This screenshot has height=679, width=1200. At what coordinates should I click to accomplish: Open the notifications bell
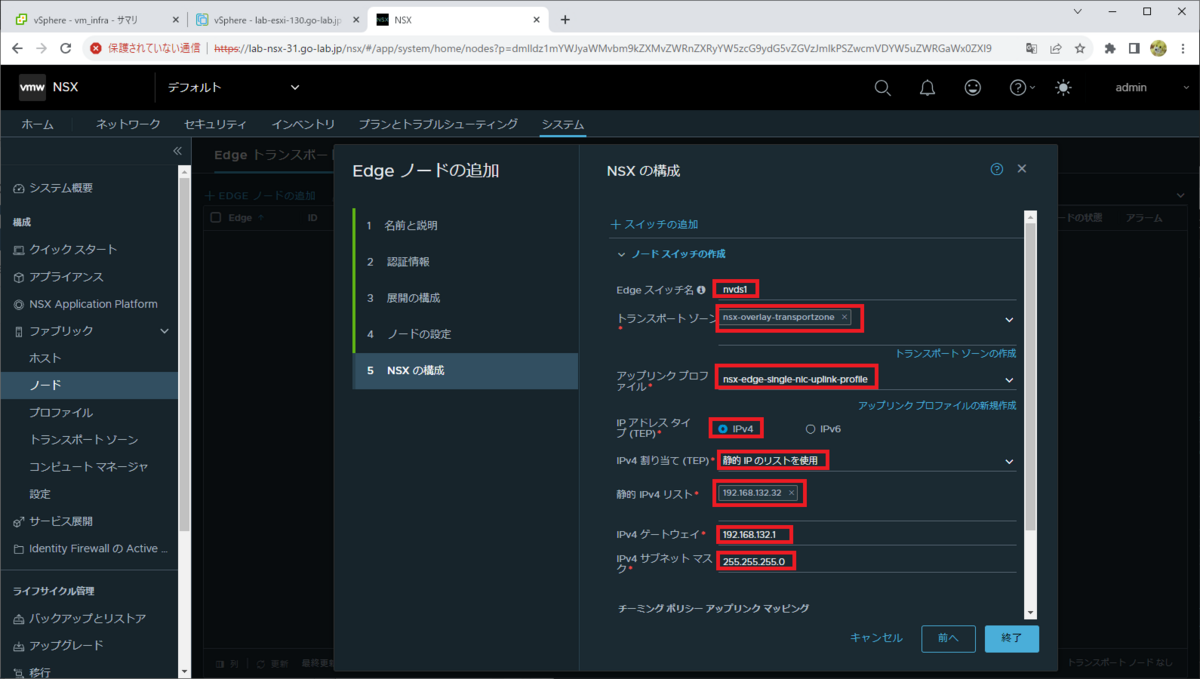pyautogui.click(x=927, y=88)
